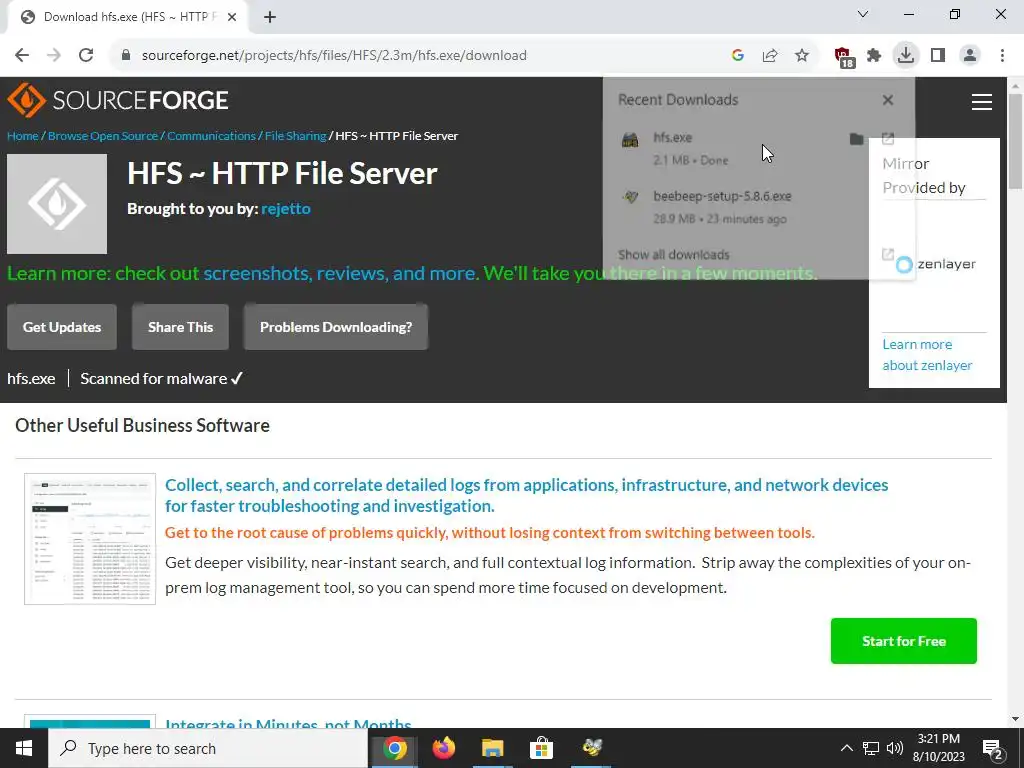This screenshot has height=768, width=1024.
Task: Toggle the downloads toolbar icon
Action: (906, 55)
